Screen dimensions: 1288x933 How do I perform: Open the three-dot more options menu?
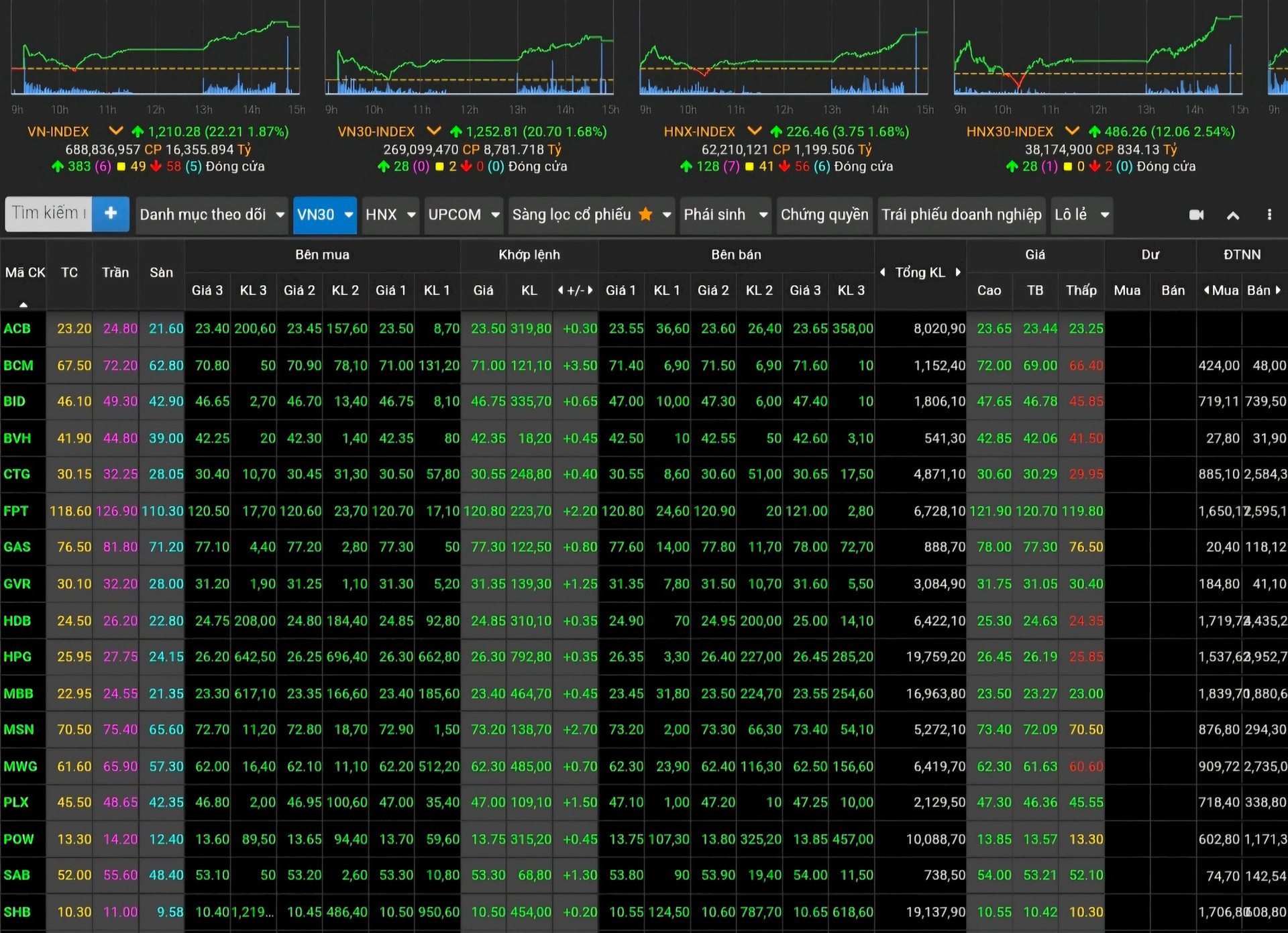tap(1269, 215)
